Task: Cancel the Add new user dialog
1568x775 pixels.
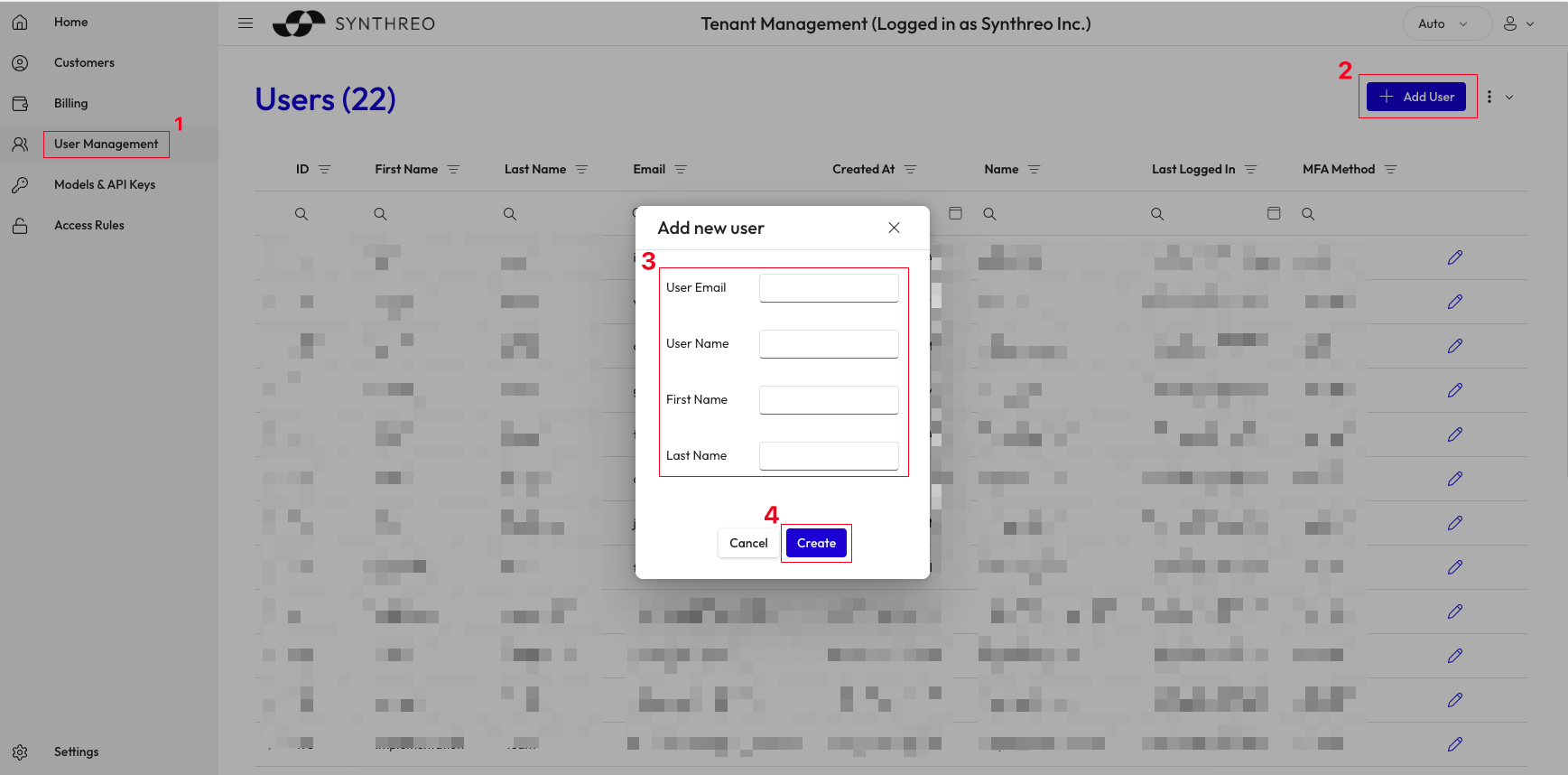Action: coord(747,543)
